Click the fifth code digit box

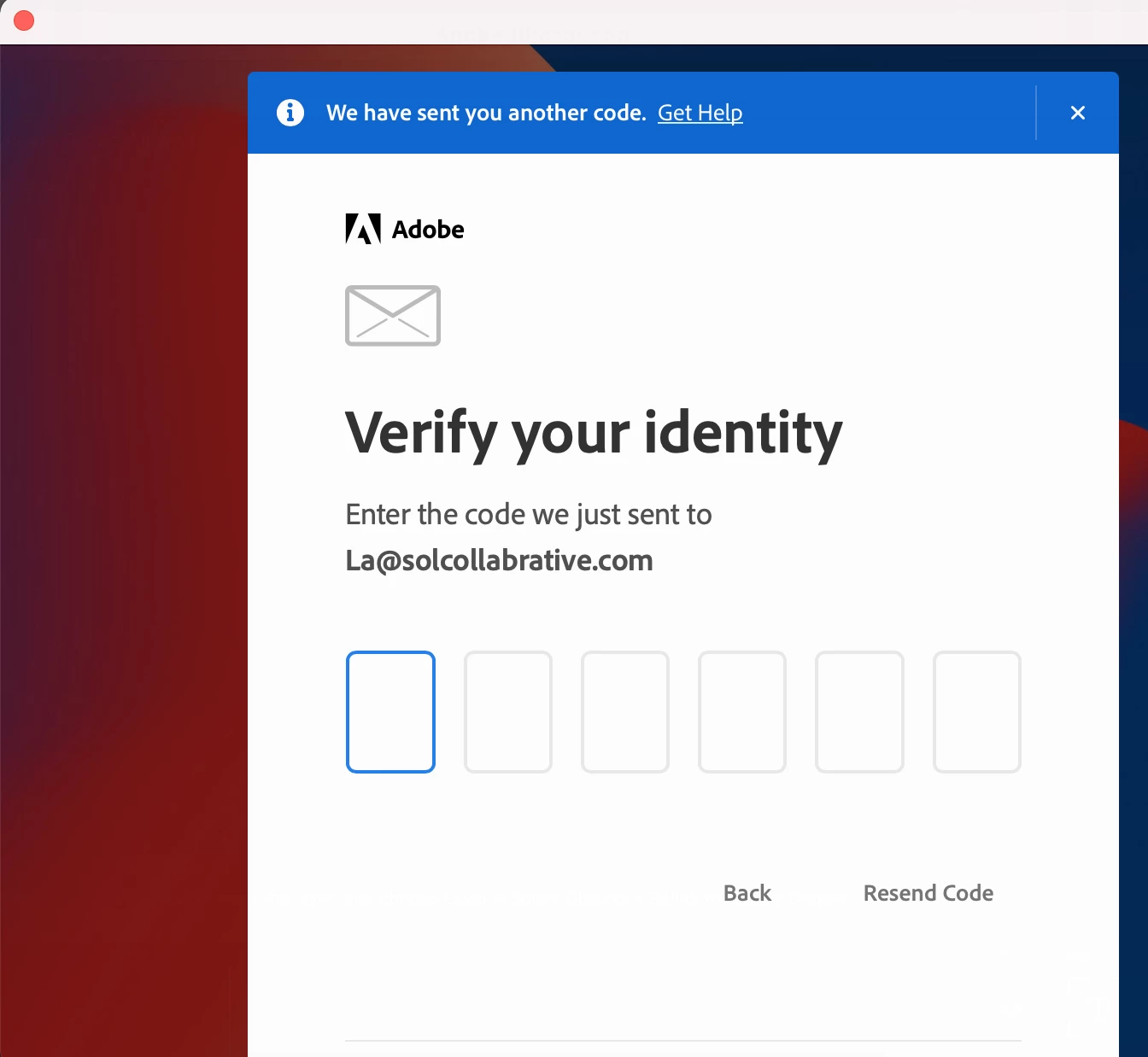[x=859, y=712]
